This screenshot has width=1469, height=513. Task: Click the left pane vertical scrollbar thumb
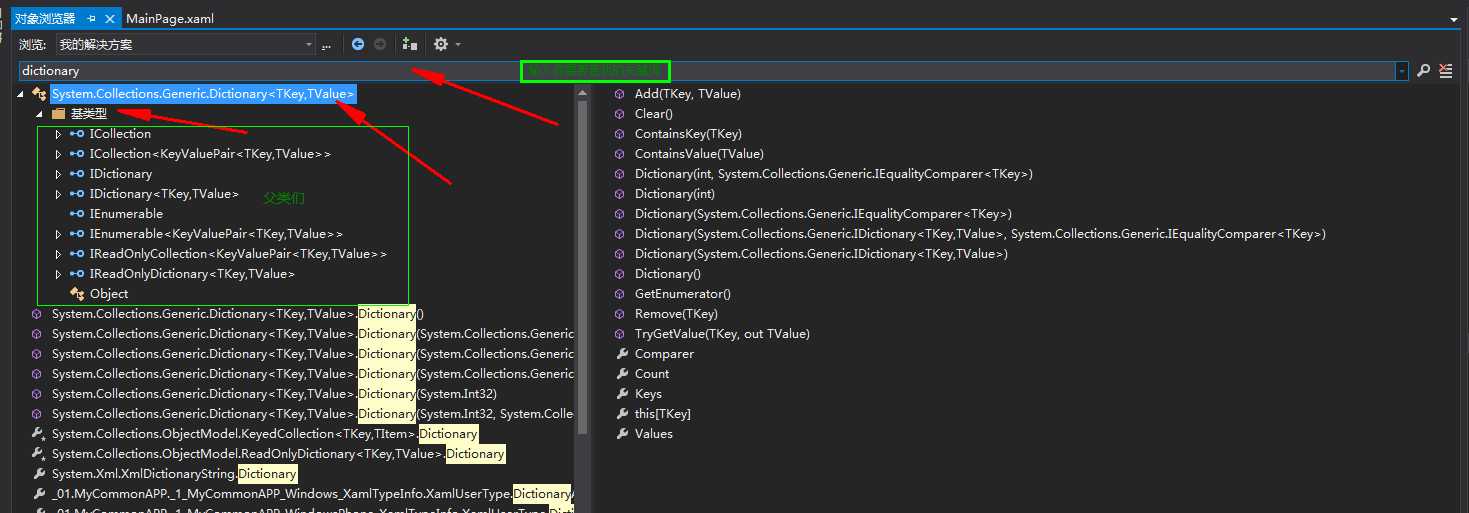tap(583, 265)
